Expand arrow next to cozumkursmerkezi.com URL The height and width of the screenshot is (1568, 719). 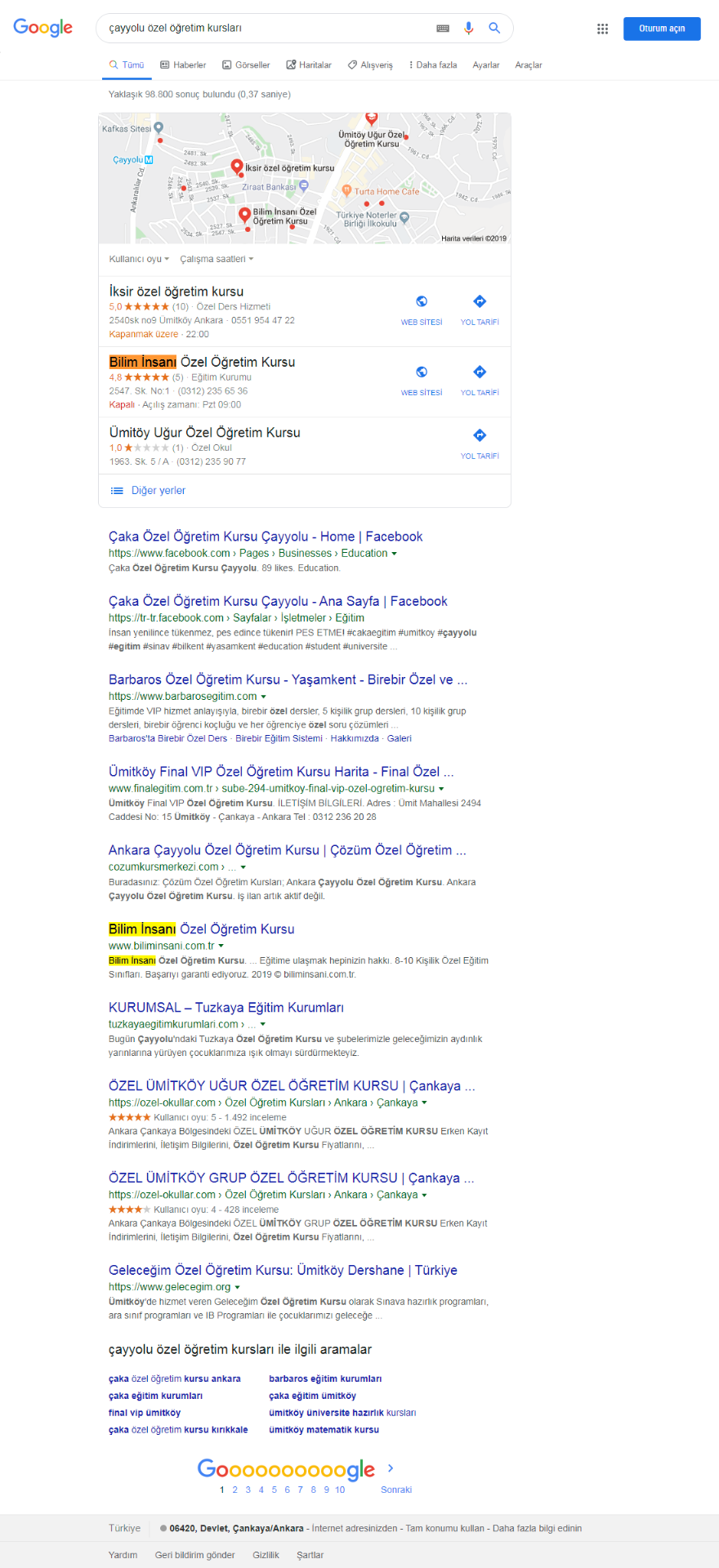click(243, 867)
